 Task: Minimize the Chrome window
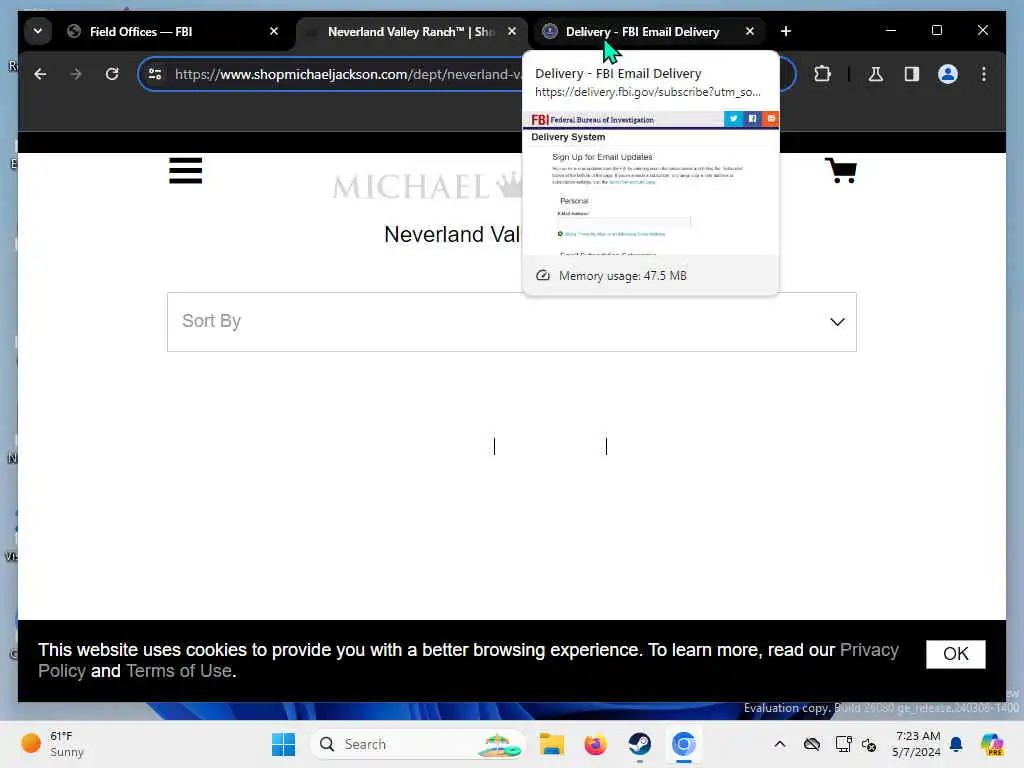(891, 31)
